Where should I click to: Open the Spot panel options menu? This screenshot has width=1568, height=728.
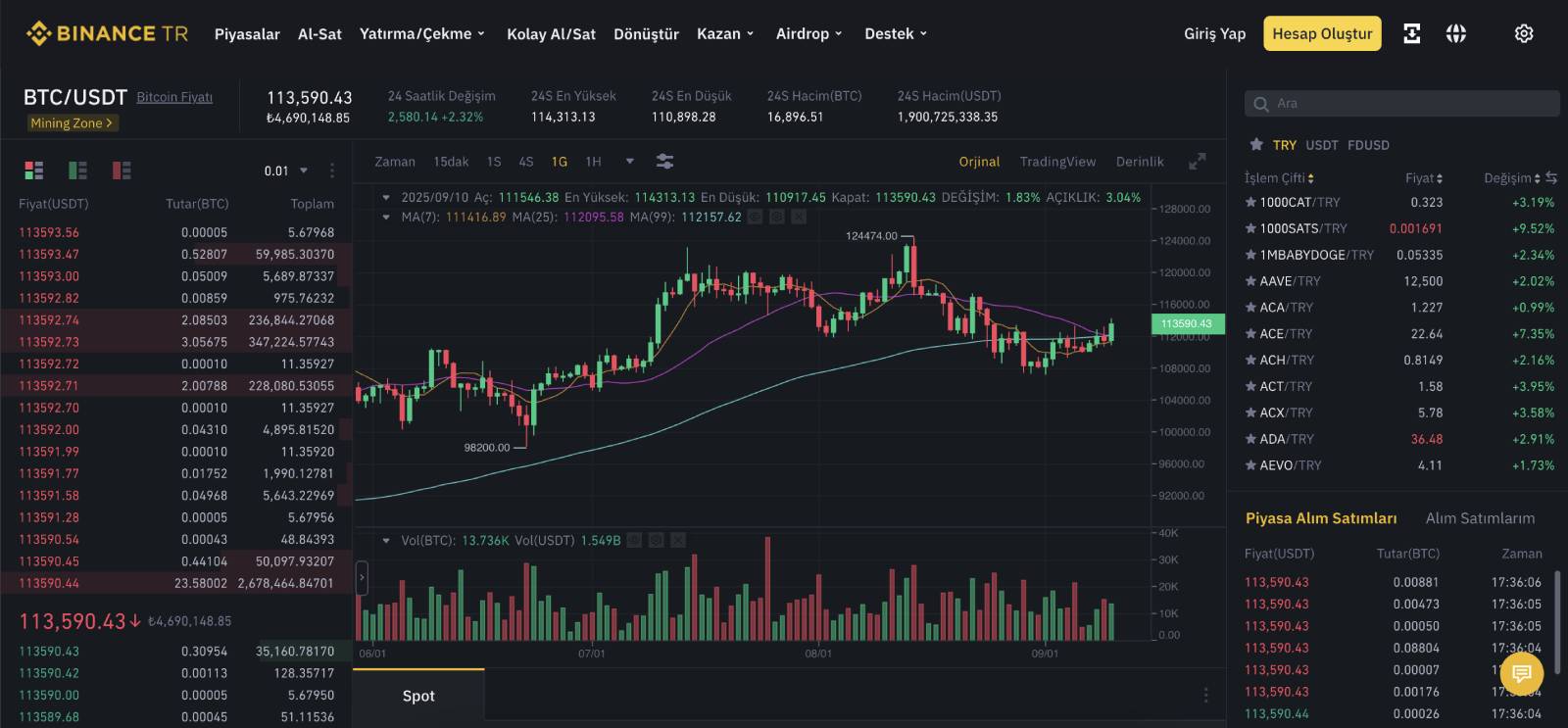click(1205, 695)
